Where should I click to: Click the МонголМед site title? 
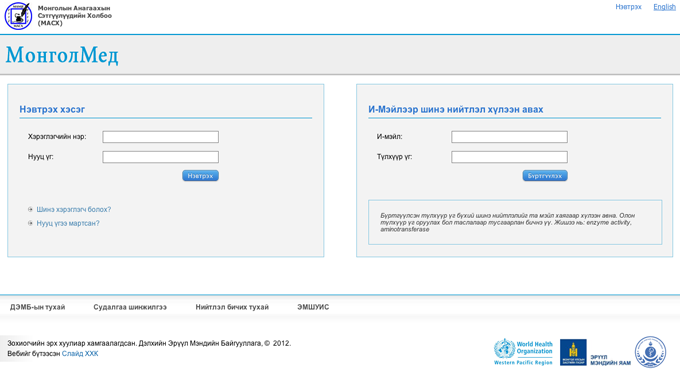point(62,55)
